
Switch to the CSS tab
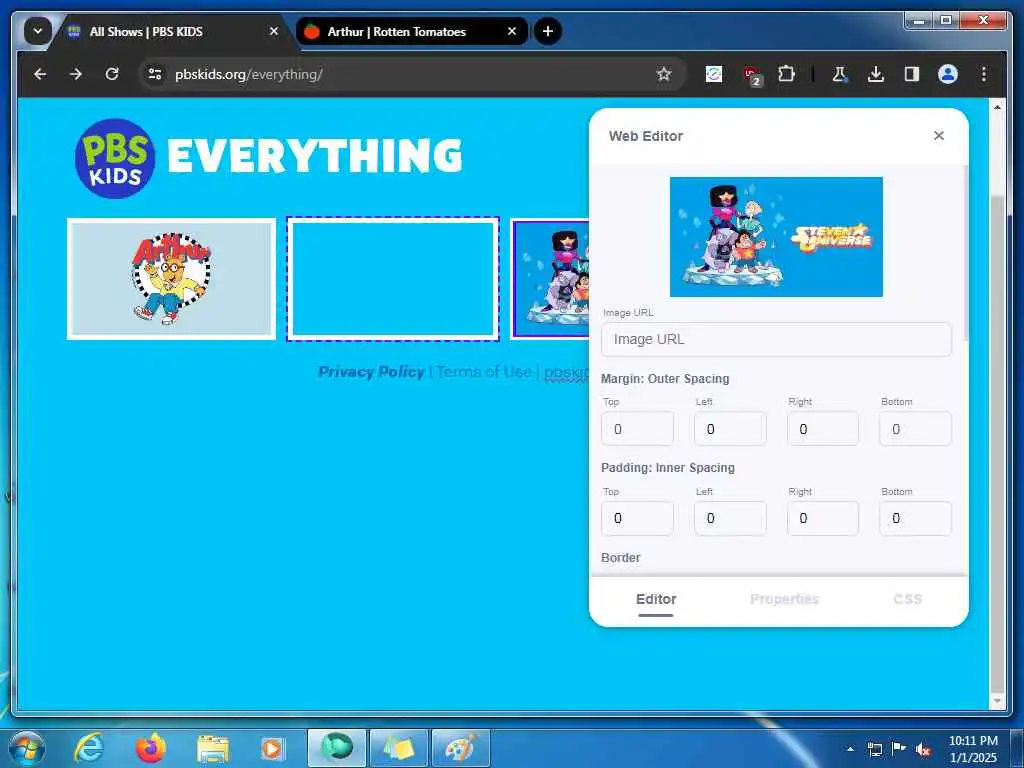[907, 600]
